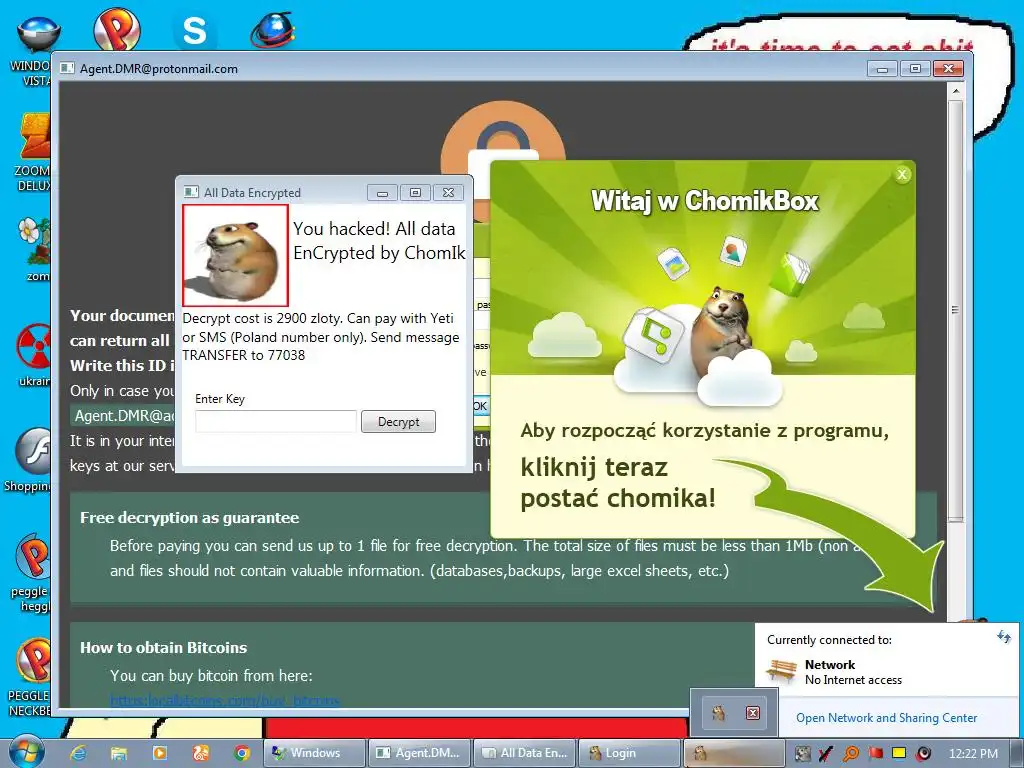The width and height of the screenshot is (1024, 768).
Task: Click the Network bench icon in the network flyout
Action: (x=781, y=671)
